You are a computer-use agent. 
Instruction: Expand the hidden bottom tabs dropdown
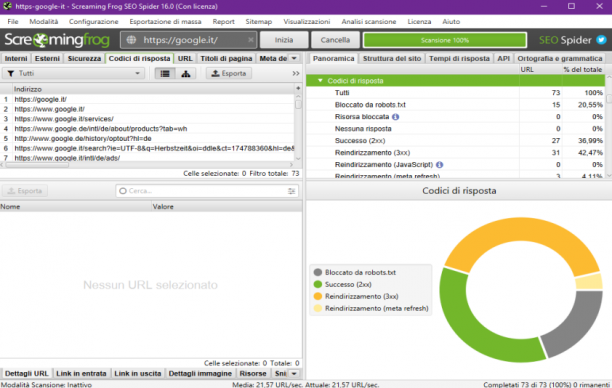(294, 374)
